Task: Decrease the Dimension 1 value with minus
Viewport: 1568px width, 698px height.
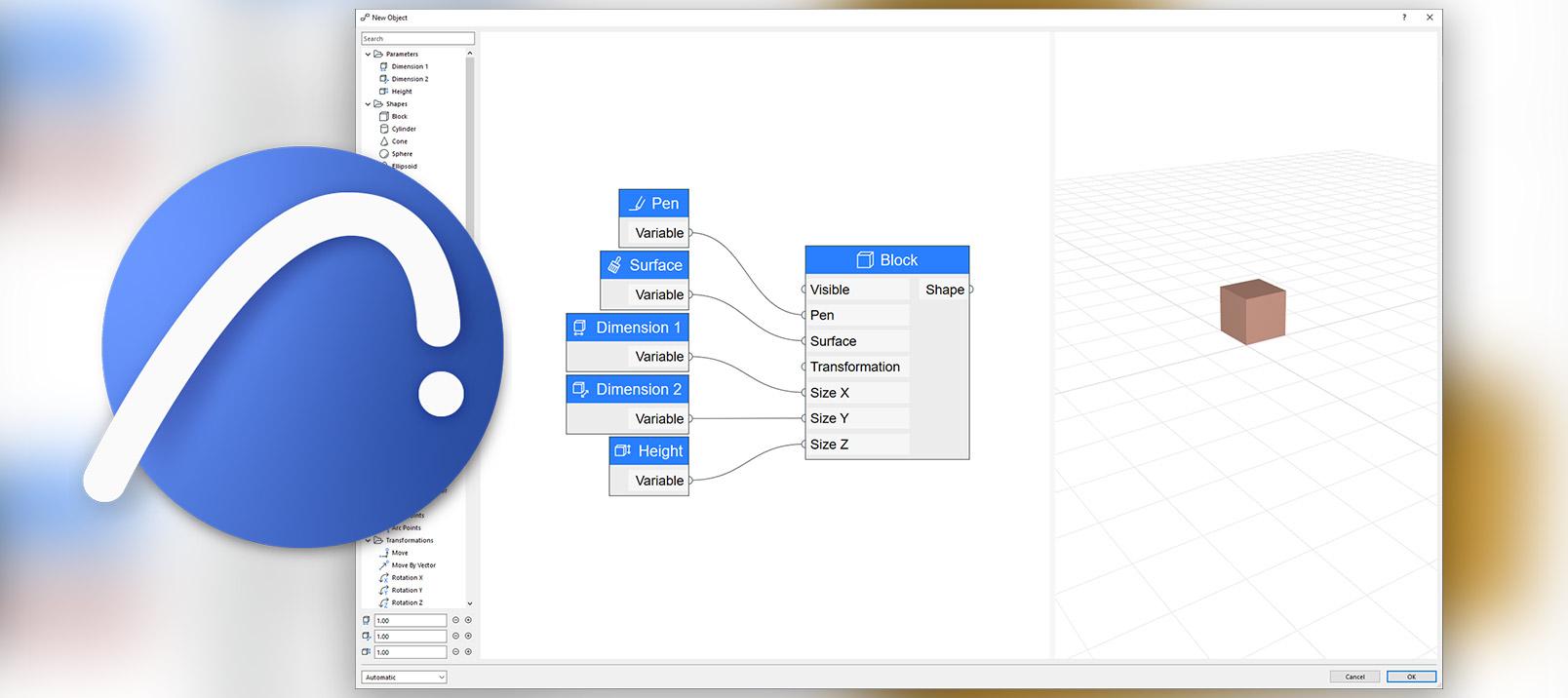Action: 455,621
